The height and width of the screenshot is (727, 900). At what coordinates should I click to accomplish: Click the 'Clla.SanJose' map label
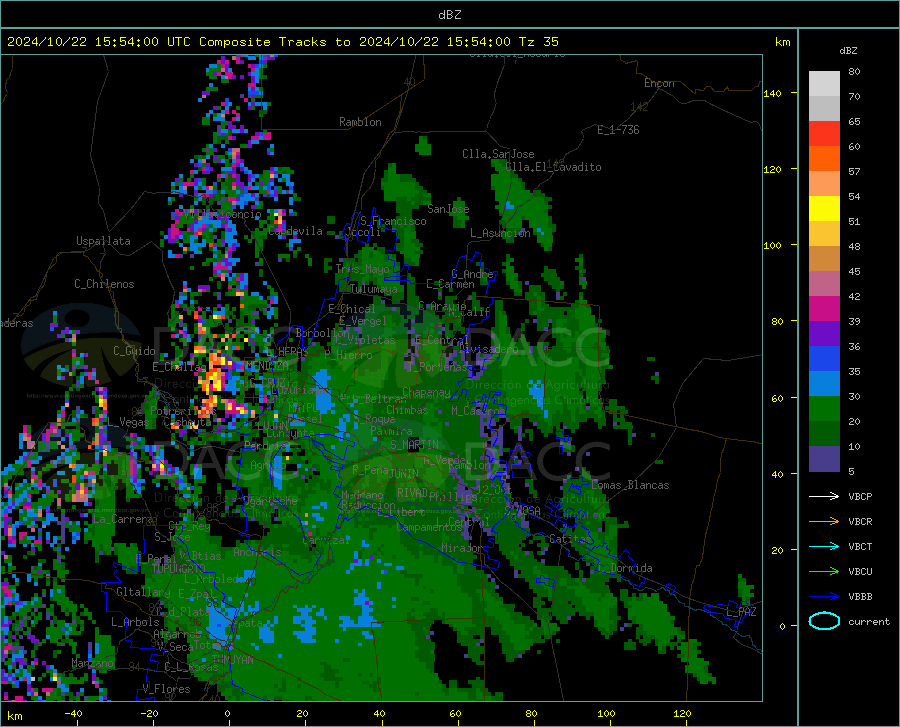(x=498, y=154)
